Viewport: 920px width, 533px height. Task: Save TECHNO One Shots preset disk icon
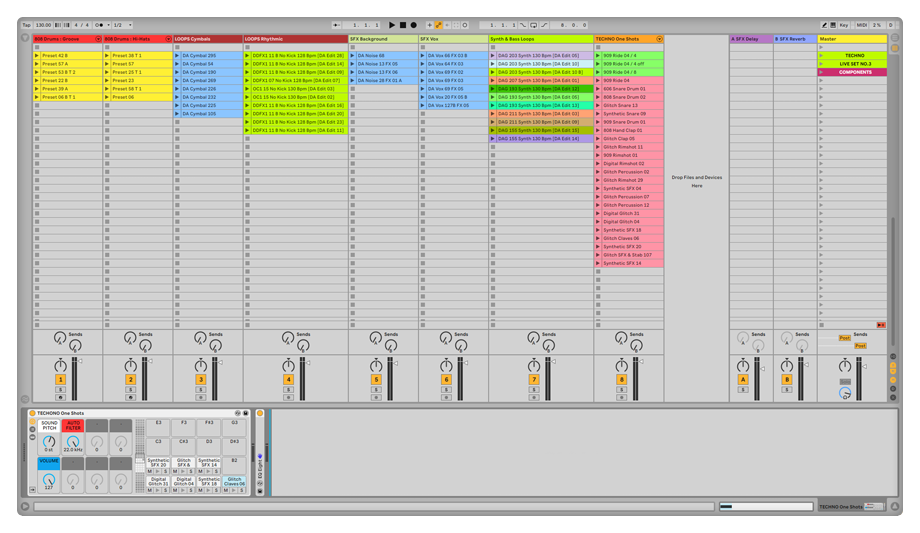click(x=245, y=413)
